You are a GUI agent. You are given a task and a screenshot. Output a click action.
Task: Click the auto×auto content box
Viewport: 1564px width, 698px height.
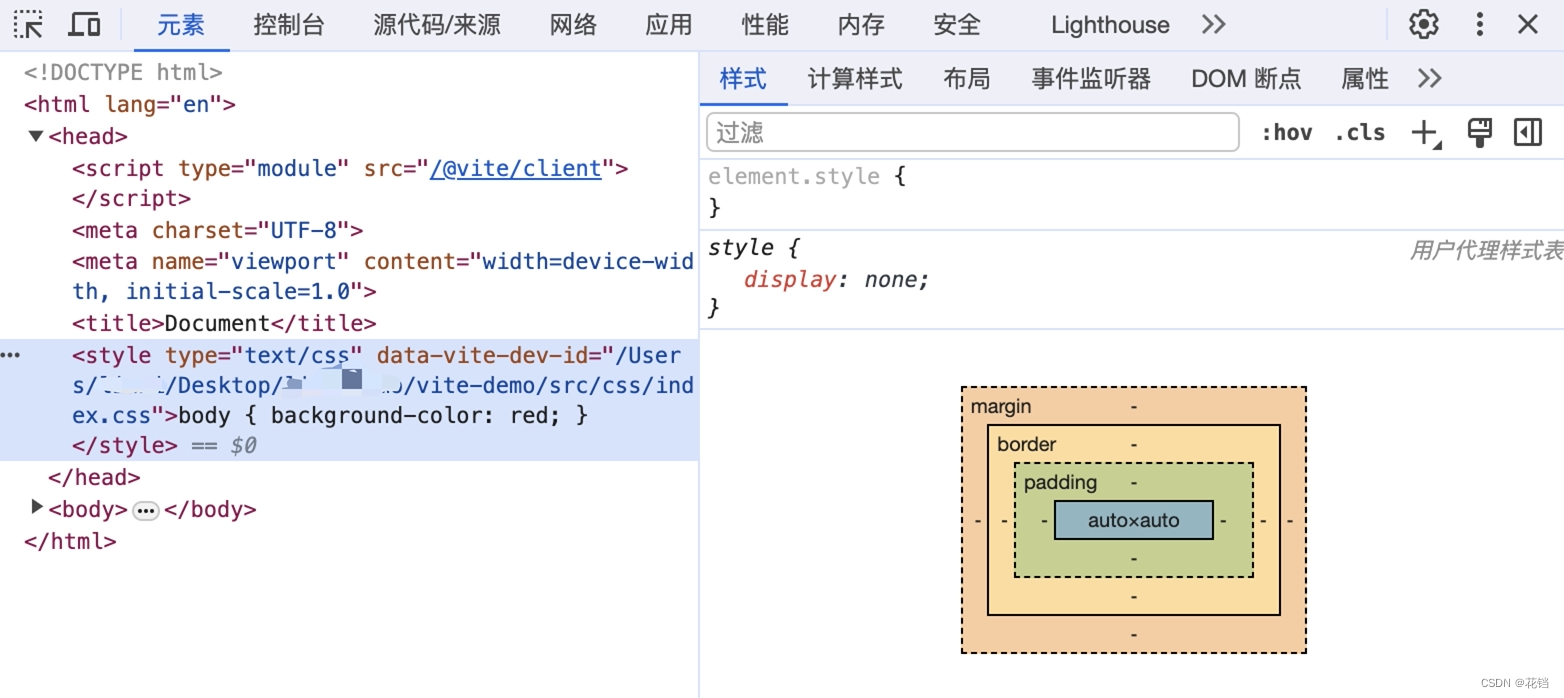coord(1134,520)
